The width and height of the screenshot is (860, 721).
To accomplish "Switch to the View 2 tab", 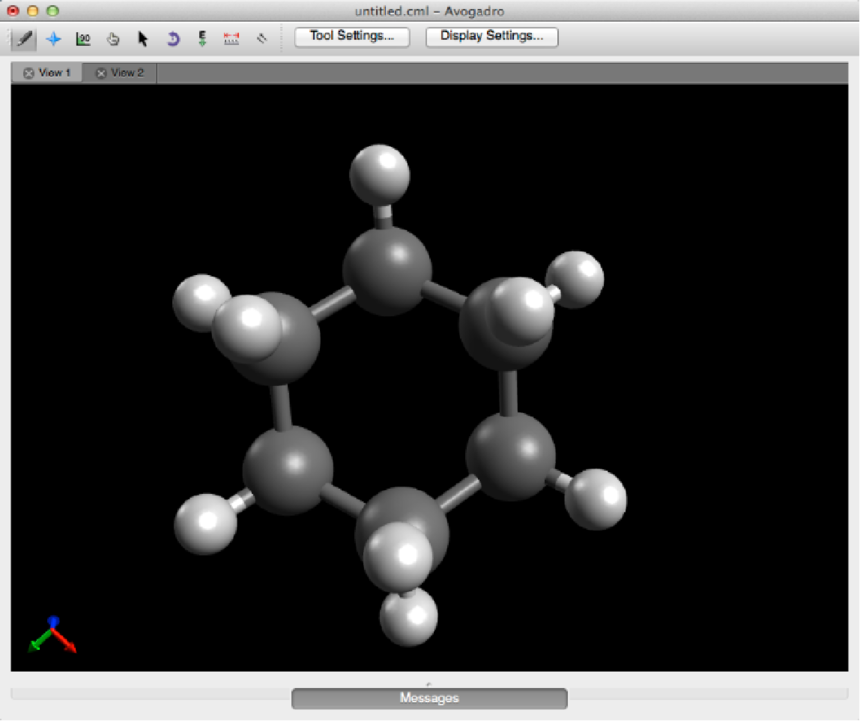I will [x=127, y=73].
